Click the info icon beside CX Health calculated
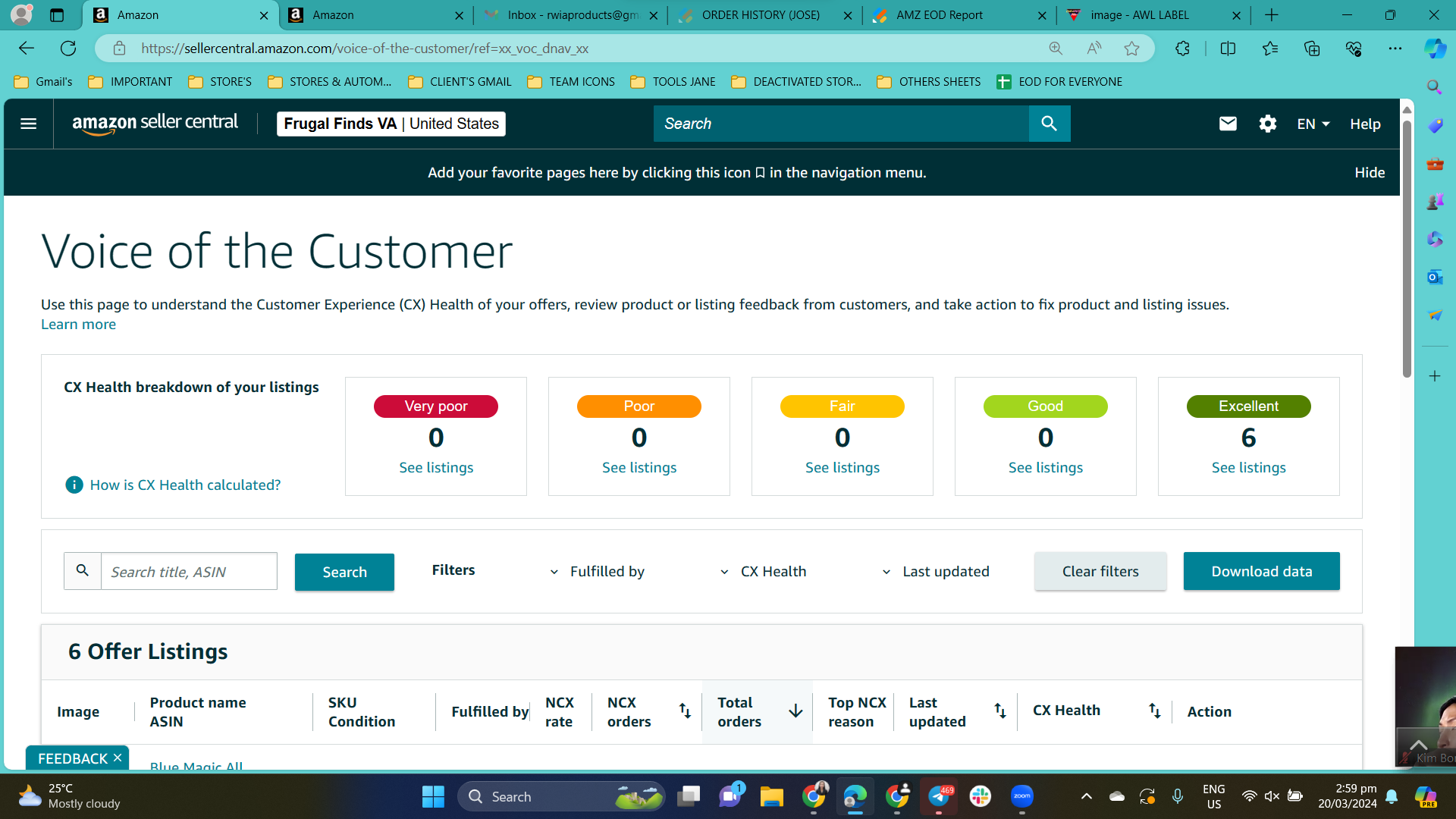 point(74,485)
